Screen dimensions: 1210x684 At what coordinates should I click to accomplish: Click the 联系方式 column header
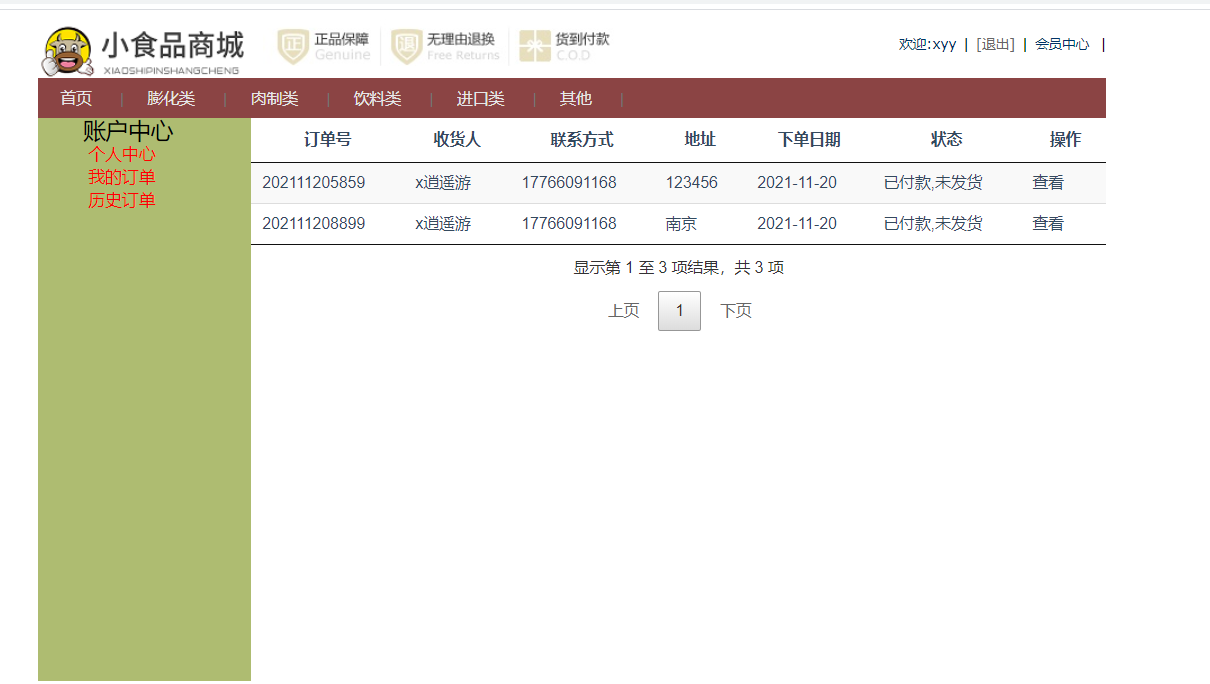pos(582,140)
